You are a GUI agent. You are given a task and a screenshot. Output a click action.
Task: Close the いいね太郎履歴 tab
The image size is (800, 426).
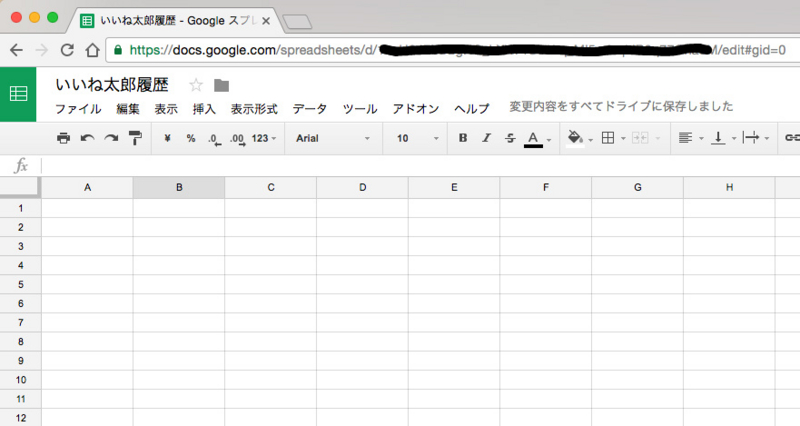(266, 21)
